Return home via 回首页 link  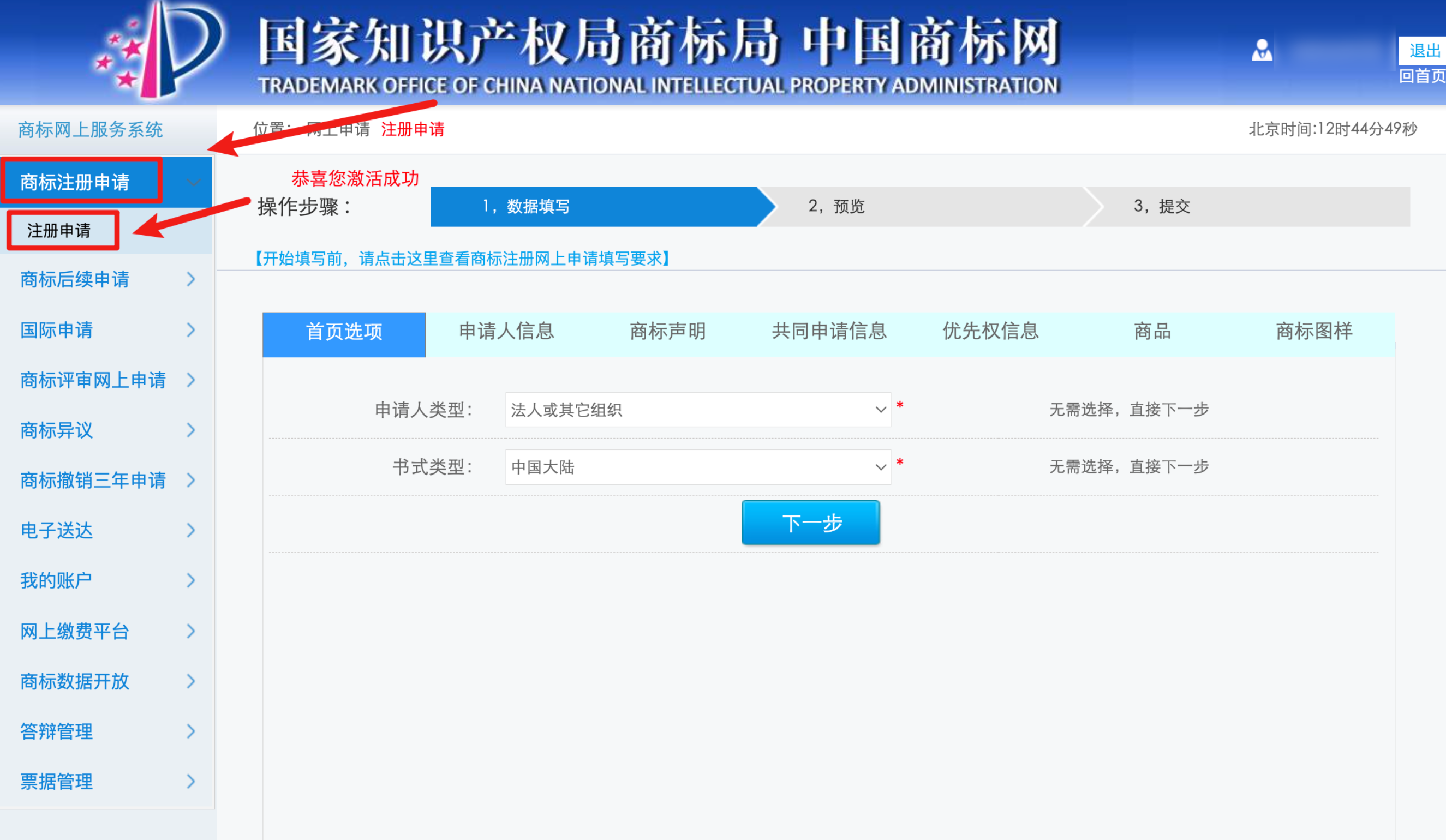pos(1422,76)
